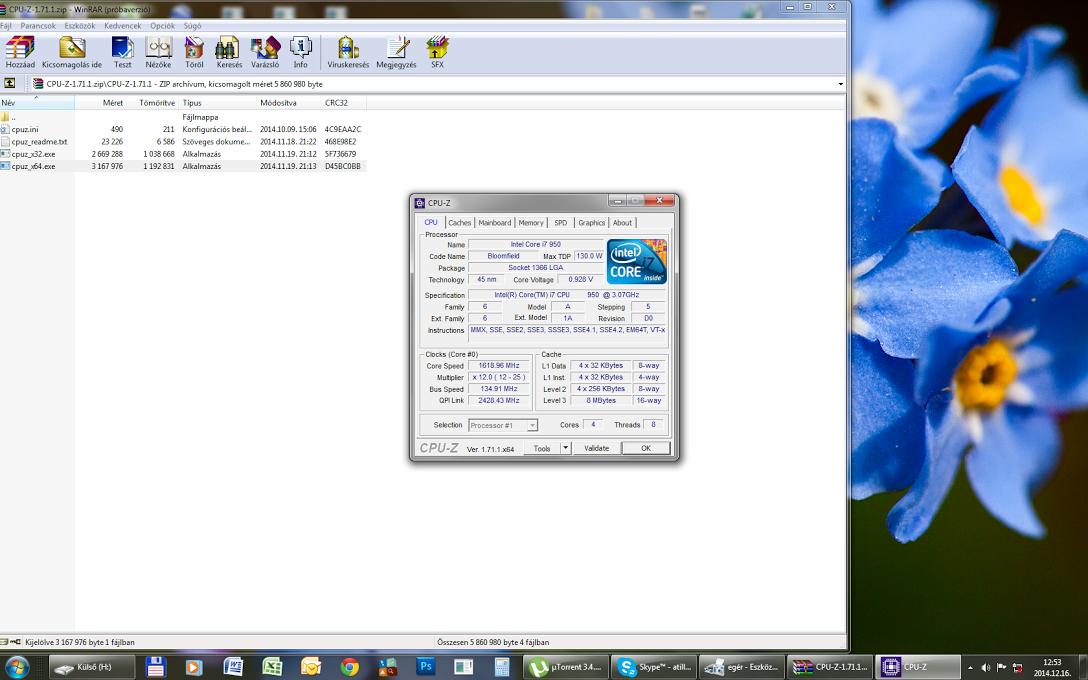Click the Töröl (Delete) toolbar icon

point(194,53)
